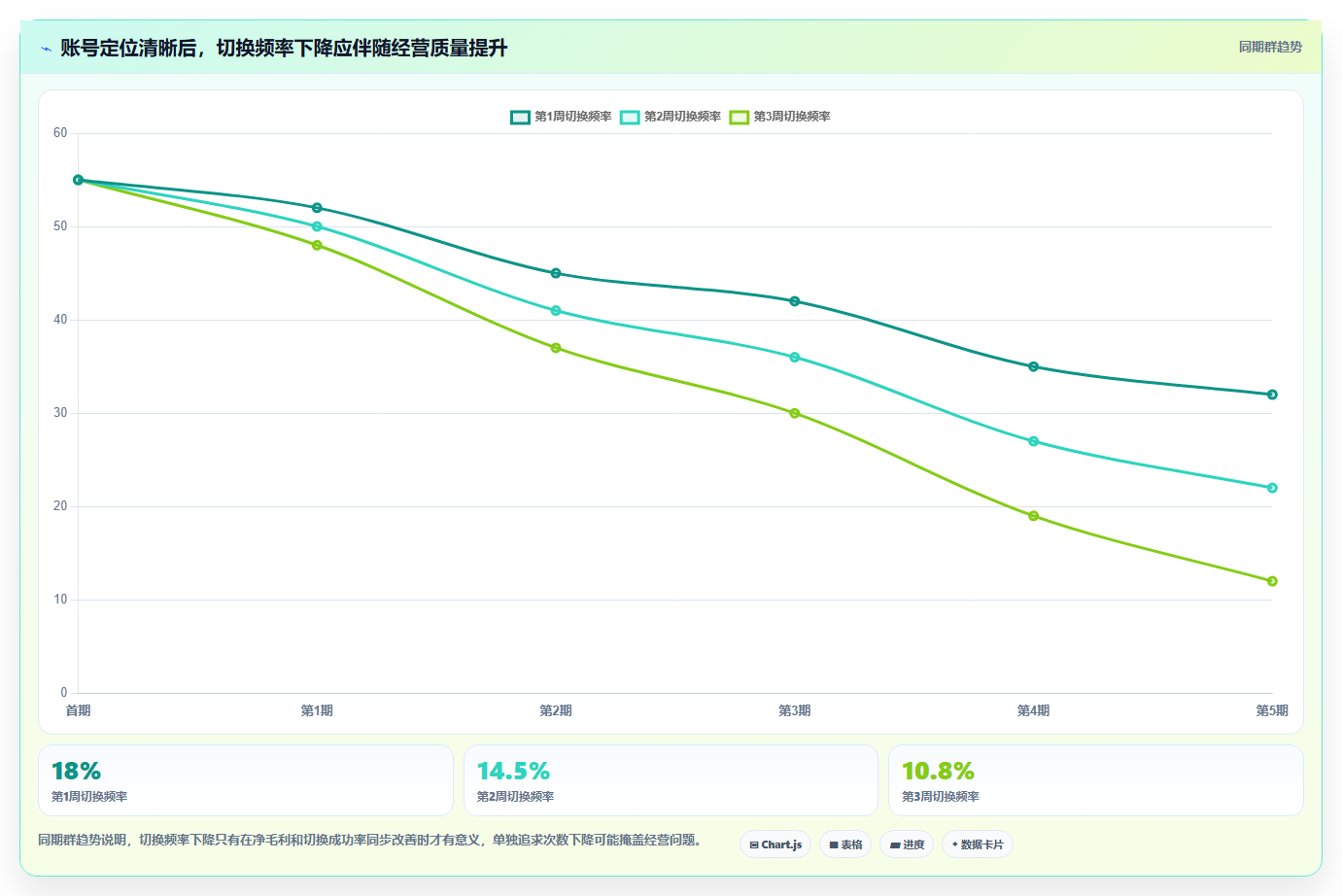Toggle the 第2周切换频率 legend swatch
This screenshot has width=1342, height=896.
pyautogui.click(x=630, y=117)
